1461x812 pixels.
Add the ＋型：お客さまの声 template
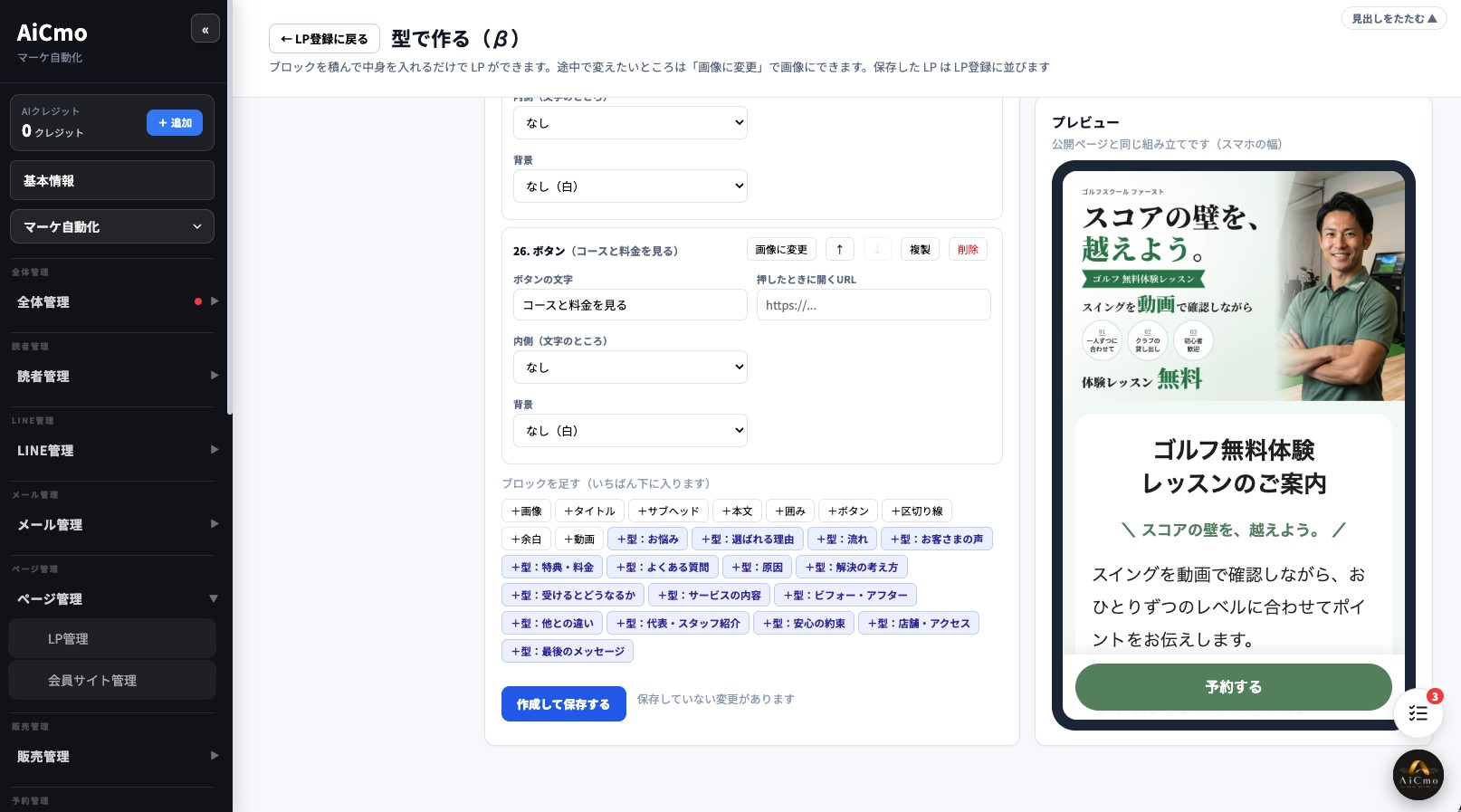click(x=937, y=540)
